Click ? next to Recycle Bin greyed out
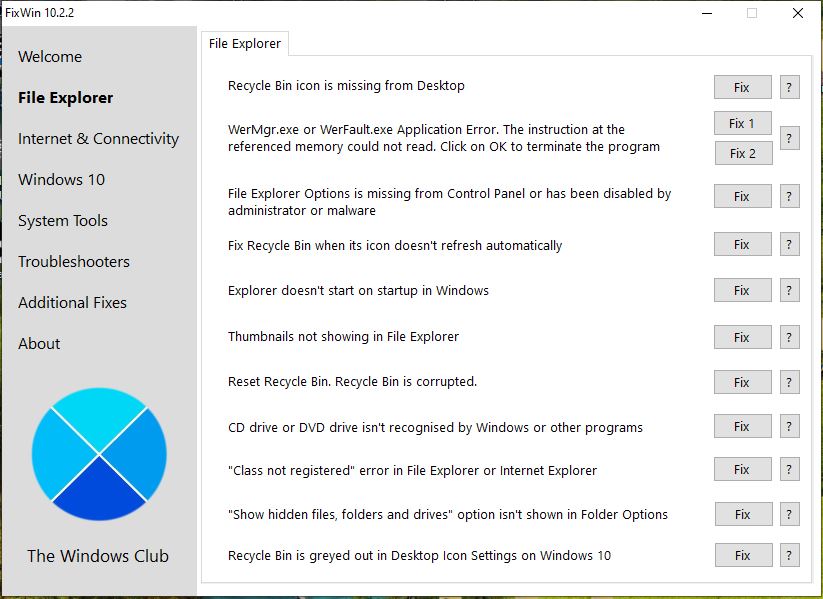Viewport: 823px width, 599px height. click(789, 555)
